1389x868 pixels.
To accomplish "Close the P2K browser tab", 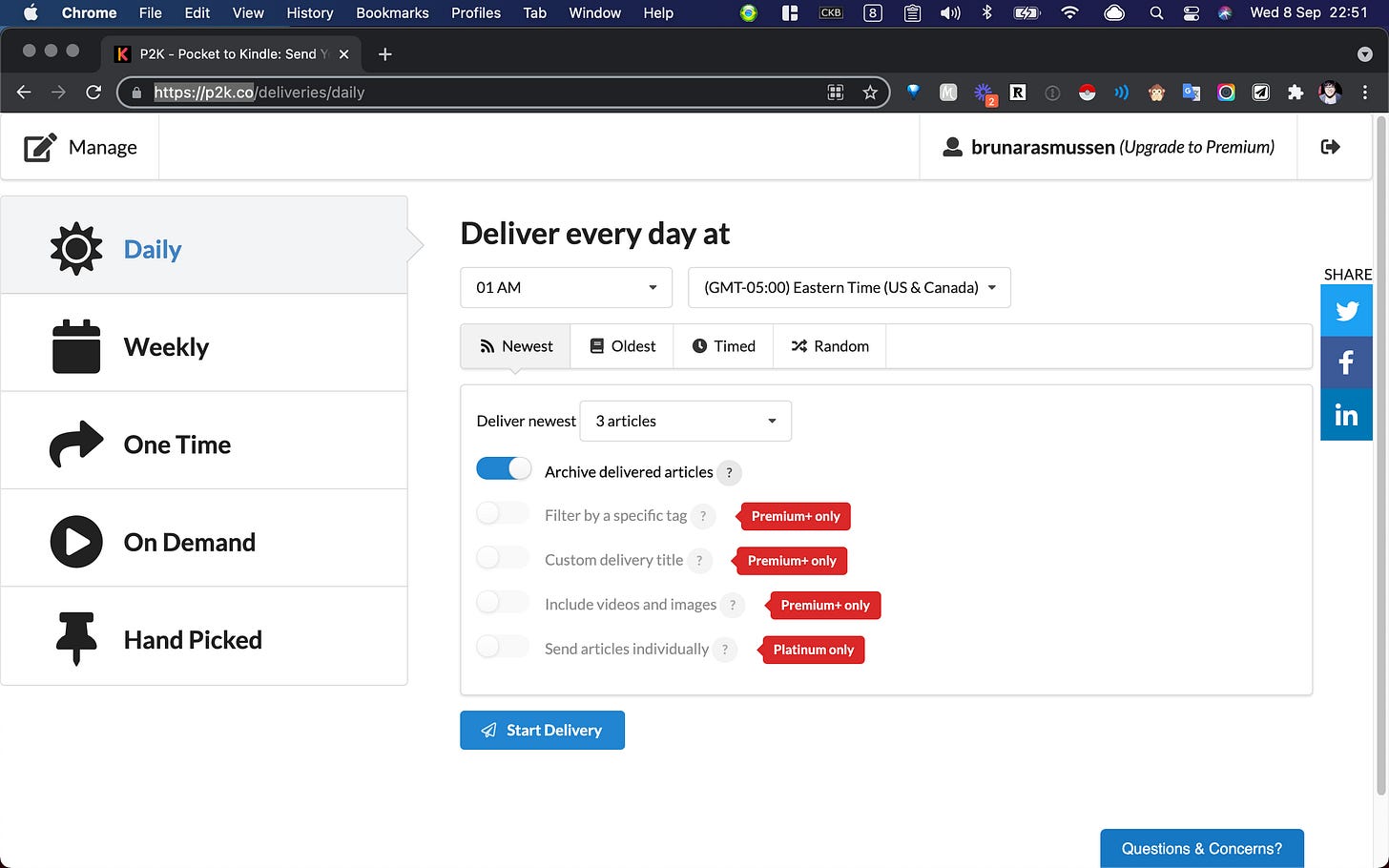I will (344, 54).
